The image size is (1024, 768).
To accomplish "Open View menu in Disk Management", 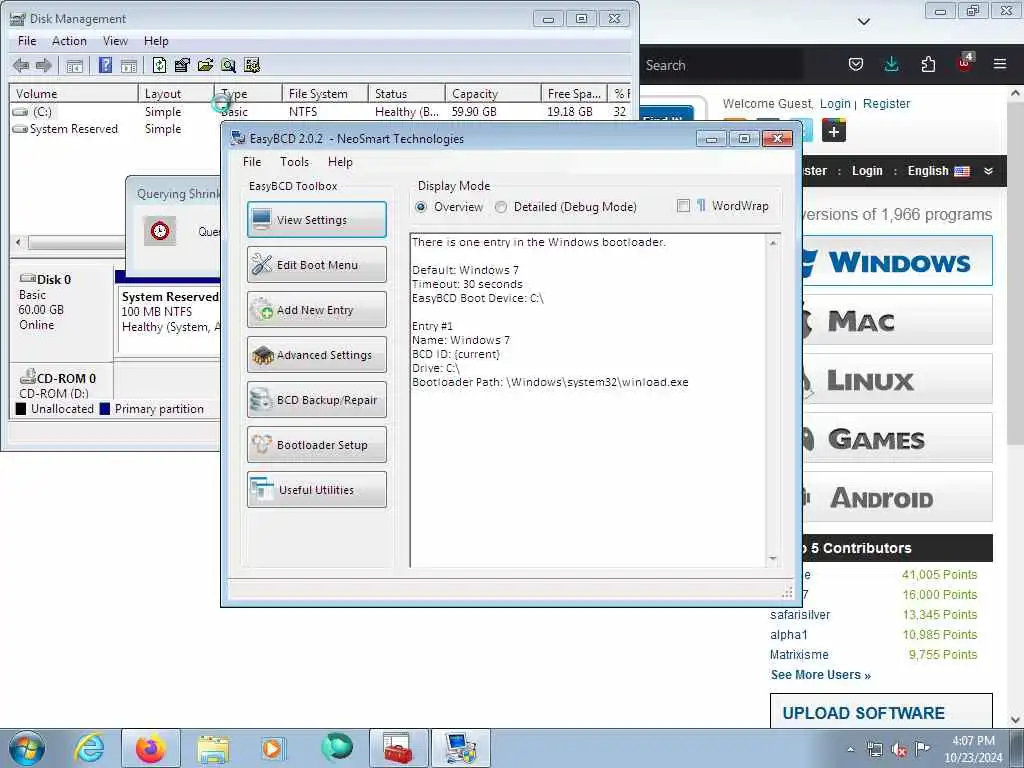I will (x=115, y=40).
